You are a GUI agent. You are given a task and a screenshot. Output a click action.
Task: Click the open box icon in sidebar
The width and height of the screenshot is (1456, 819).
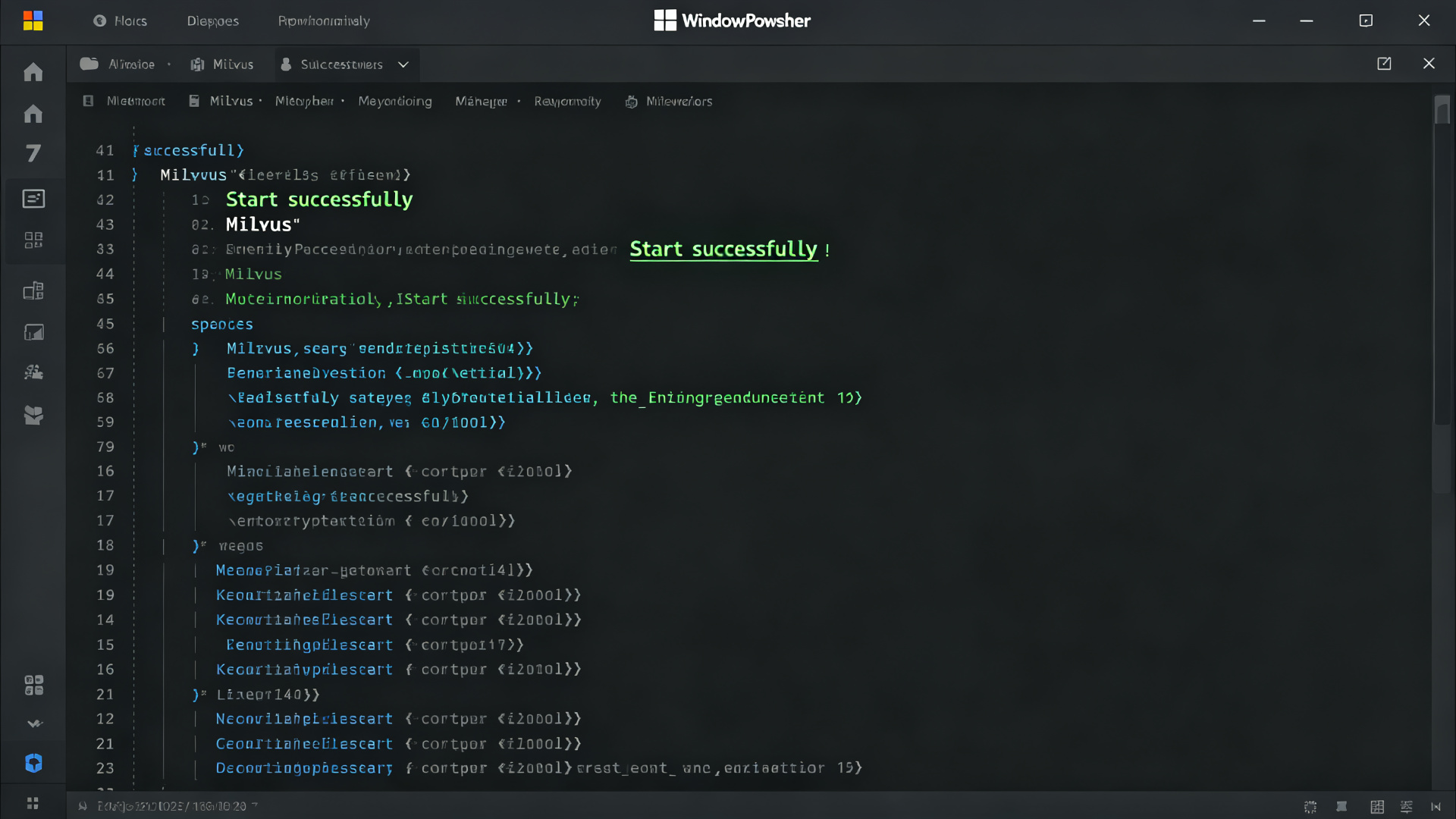click(33, 415)
